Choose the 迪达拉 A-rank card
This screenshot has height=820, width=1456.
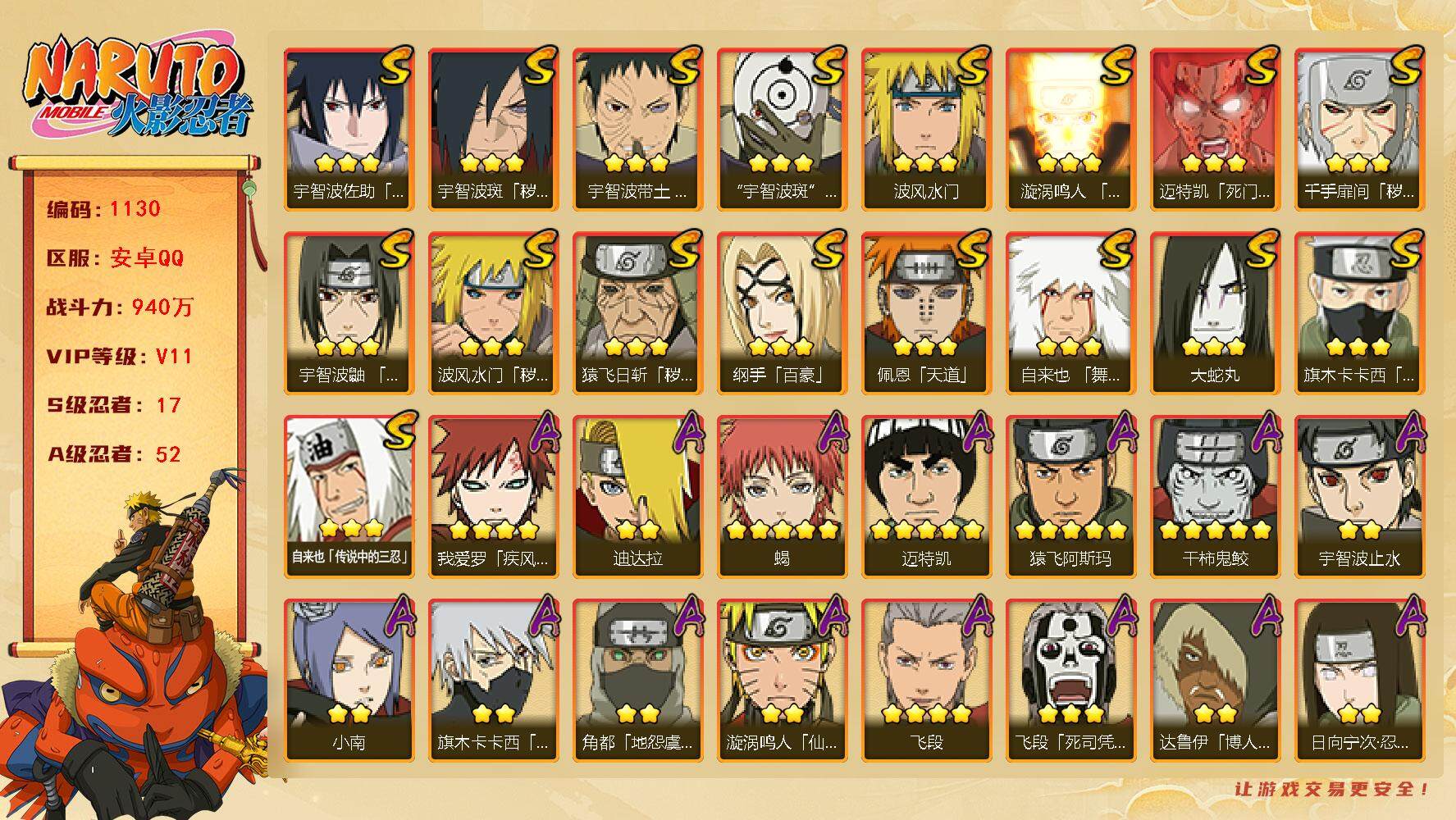coord(637,496)
